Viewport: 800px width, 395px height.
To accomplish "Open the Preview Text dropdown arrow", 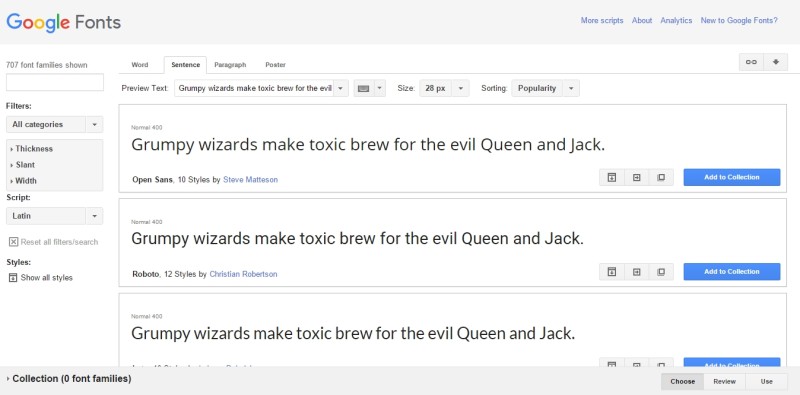I will (341, 88).
